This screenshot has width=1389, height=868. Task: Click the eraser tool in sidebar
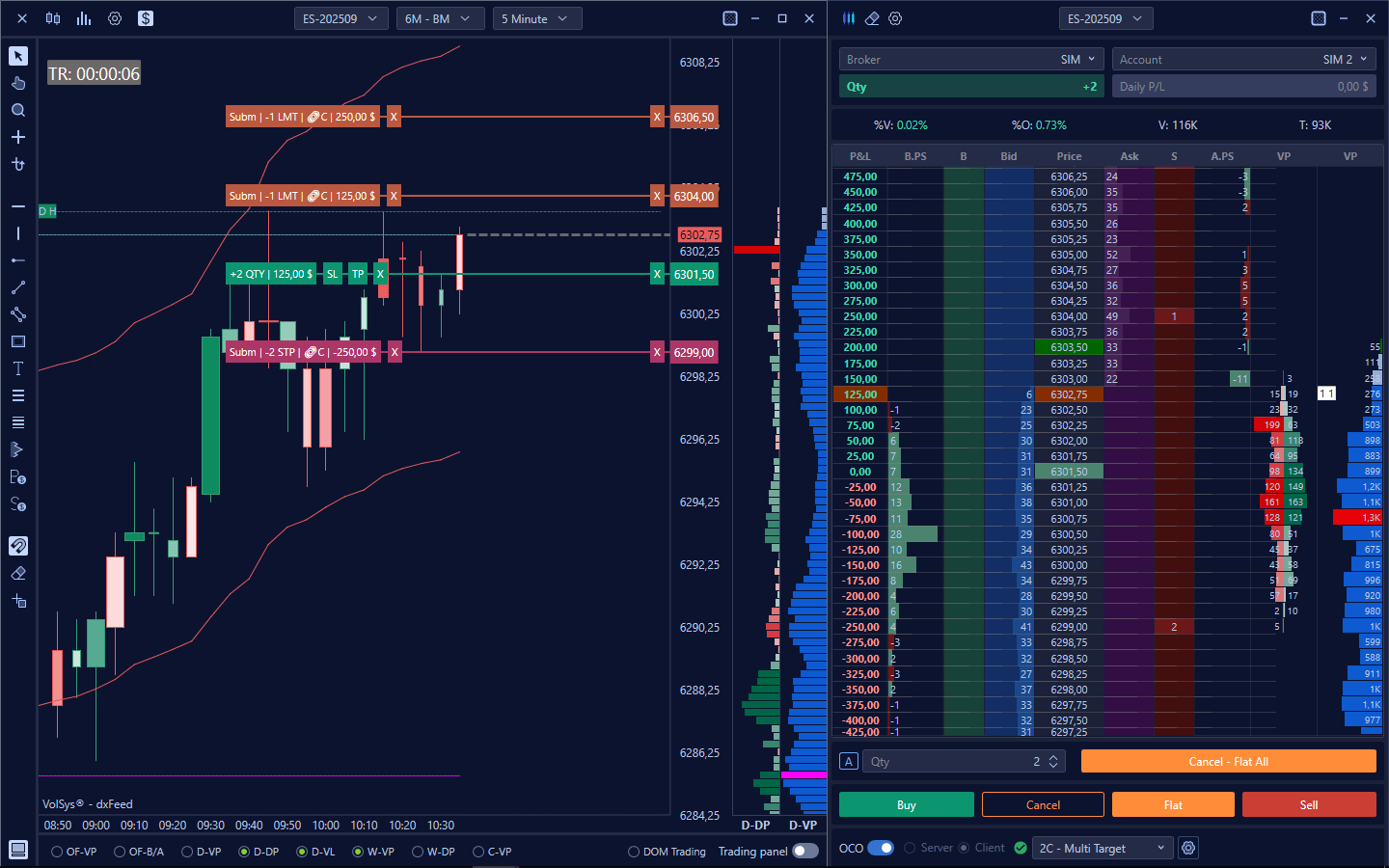click(x=18, y=573)
